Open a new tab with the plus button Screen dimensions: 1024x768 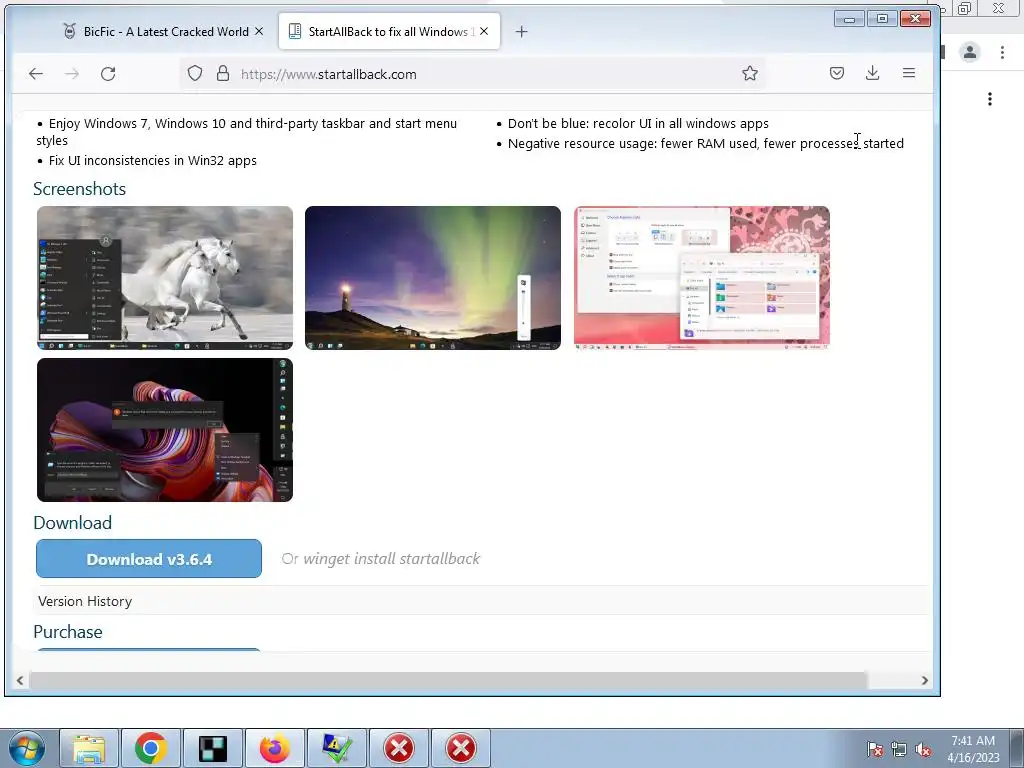(x=521, y=31)
